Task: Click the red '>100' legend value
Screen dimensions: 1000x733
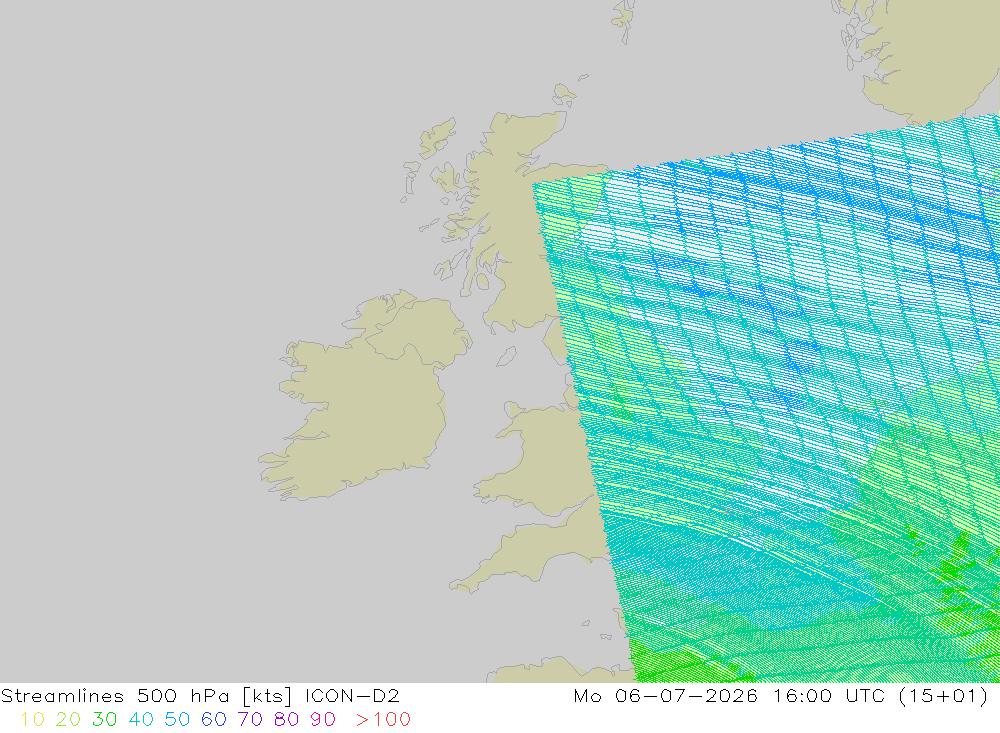Action: [x=383, y=720]
